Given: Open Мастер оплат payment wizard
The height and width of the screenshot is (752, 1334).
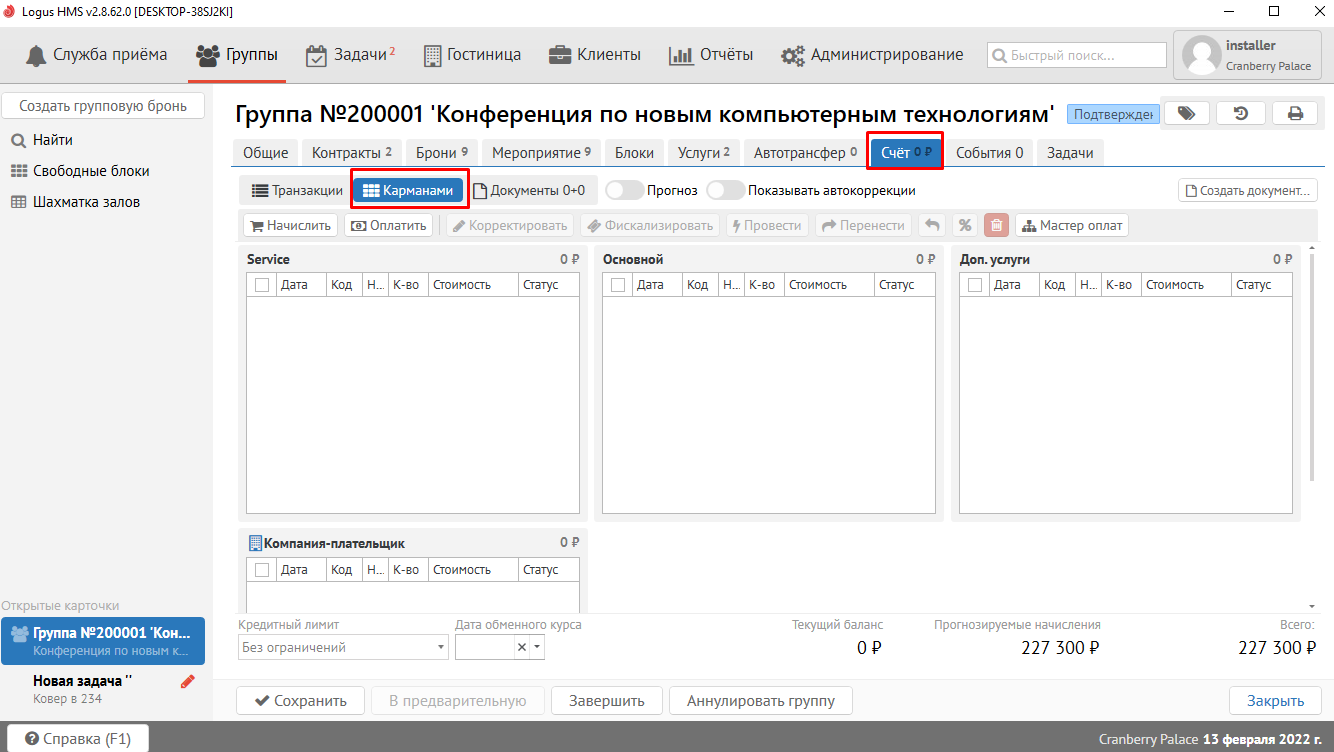Looking at the screenshot, I should coord(1072,225).
